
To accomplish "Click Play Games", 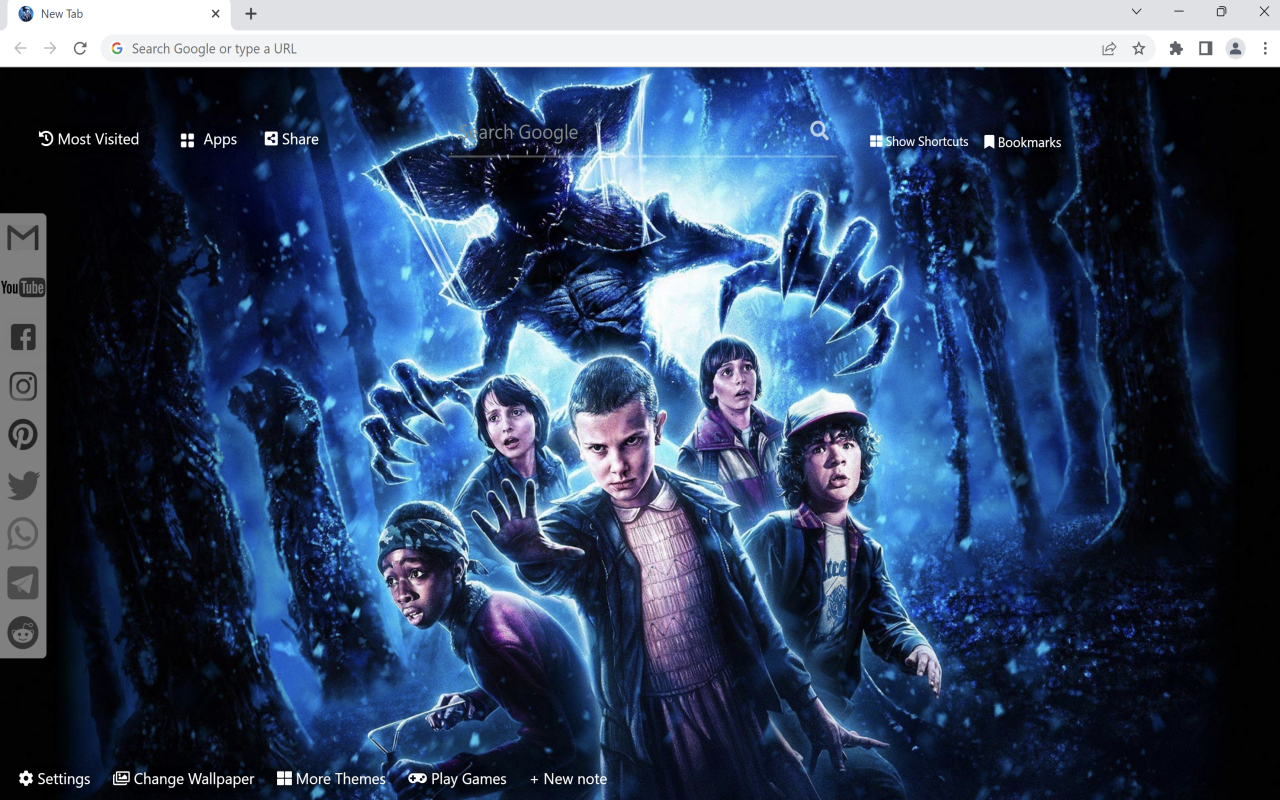I will click(x=457, y=779).
